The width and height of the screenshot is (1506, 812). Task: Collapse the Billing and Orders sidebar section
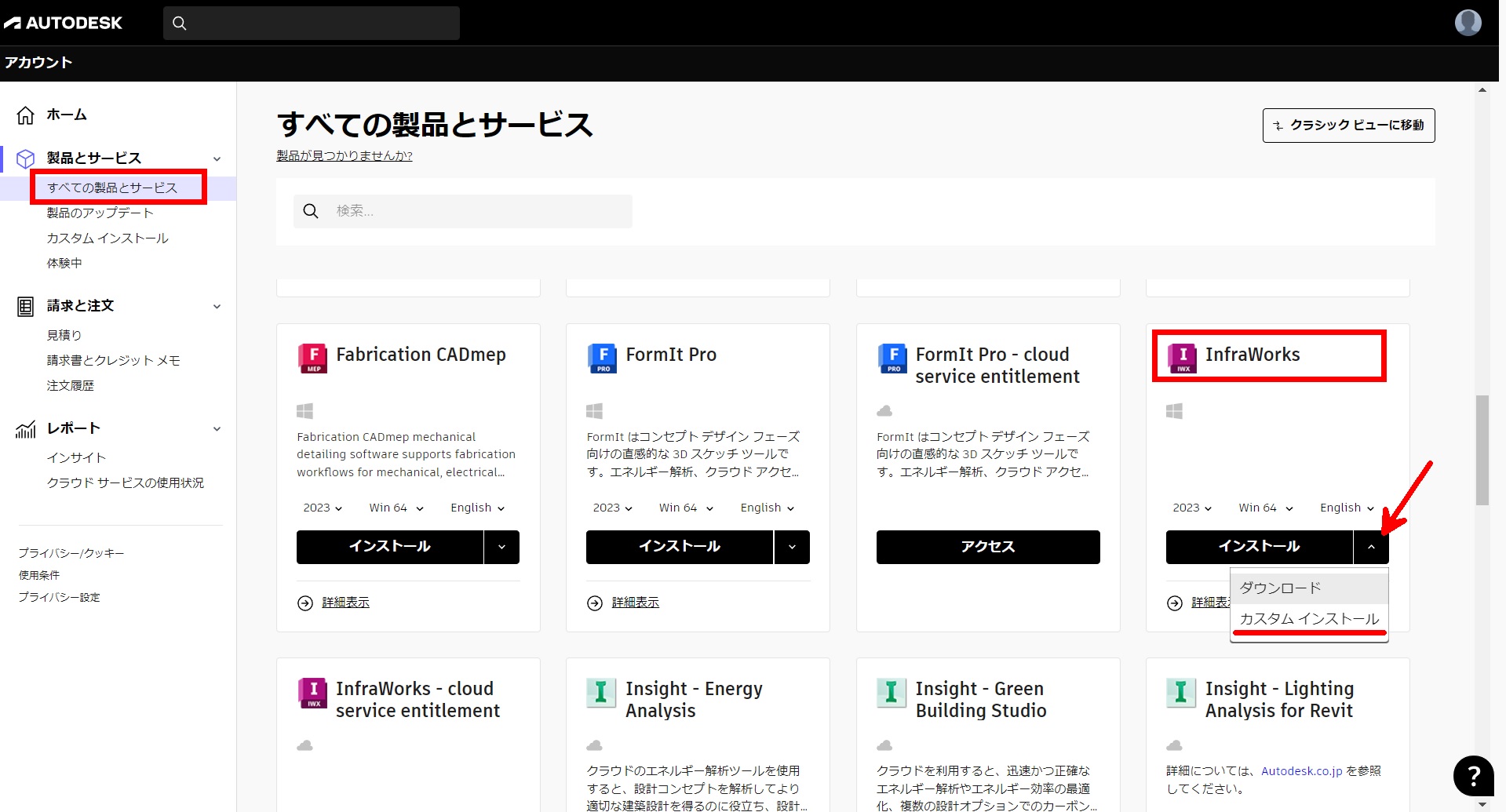click(217, 307)
